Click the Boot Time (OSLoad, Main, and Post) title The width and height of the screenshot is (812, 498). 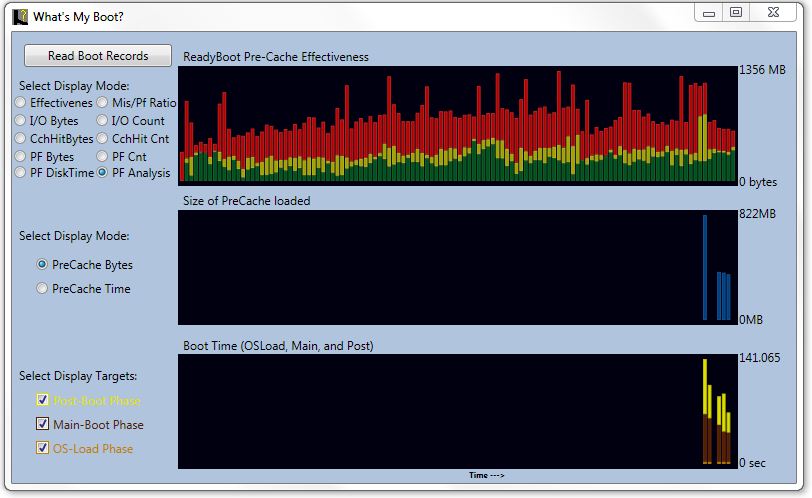coord(278,346)
